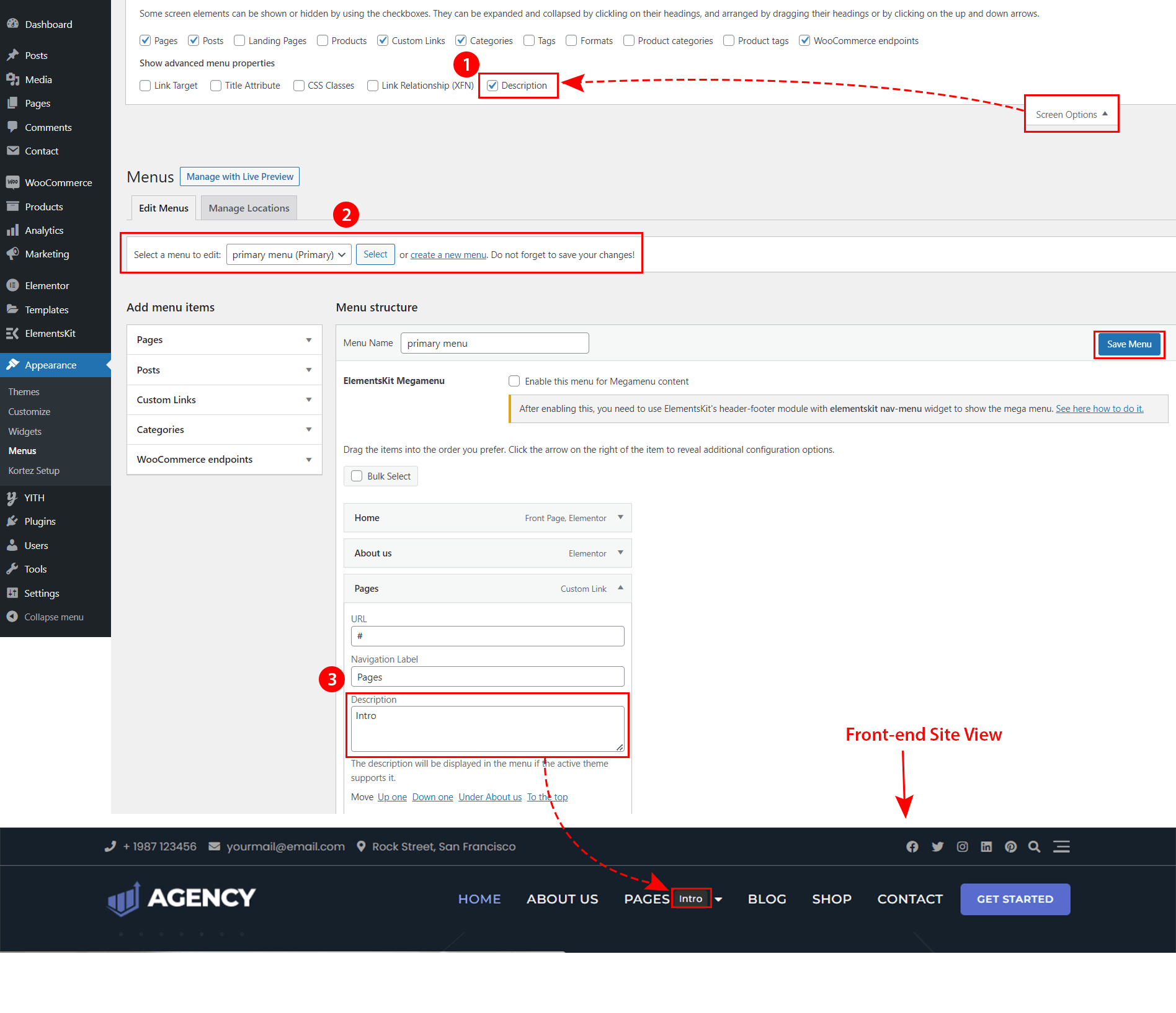Open the Pinterest icon in header
This screenshot has height=1013, width=1176.
[x=1010, y=847]
